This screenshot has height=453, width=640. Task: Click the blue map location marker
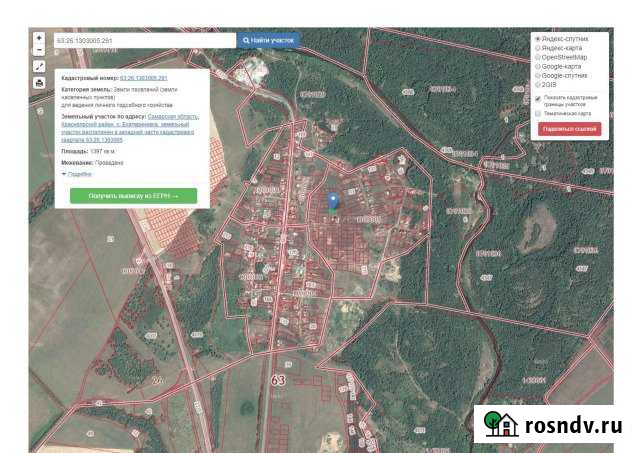333,199
